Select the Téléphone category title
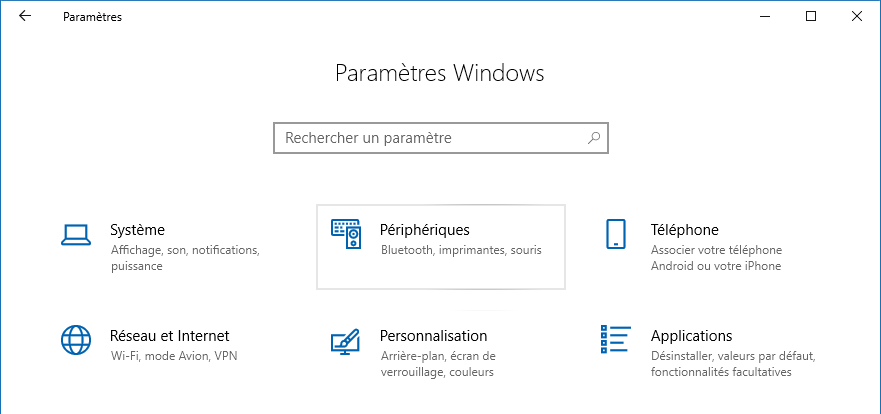The height and width of the screenshot is (414, 881). coord(684,230)
